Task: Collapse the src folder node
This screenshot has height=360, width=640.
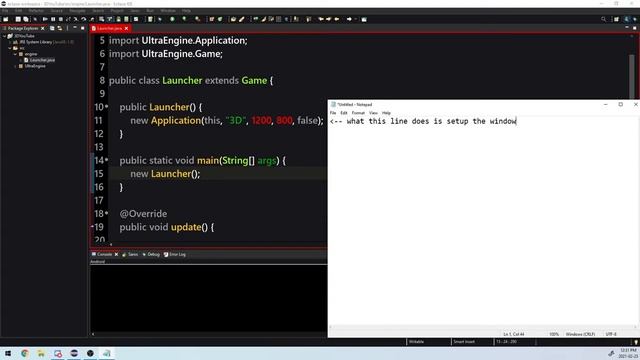Action: [10, 48]
